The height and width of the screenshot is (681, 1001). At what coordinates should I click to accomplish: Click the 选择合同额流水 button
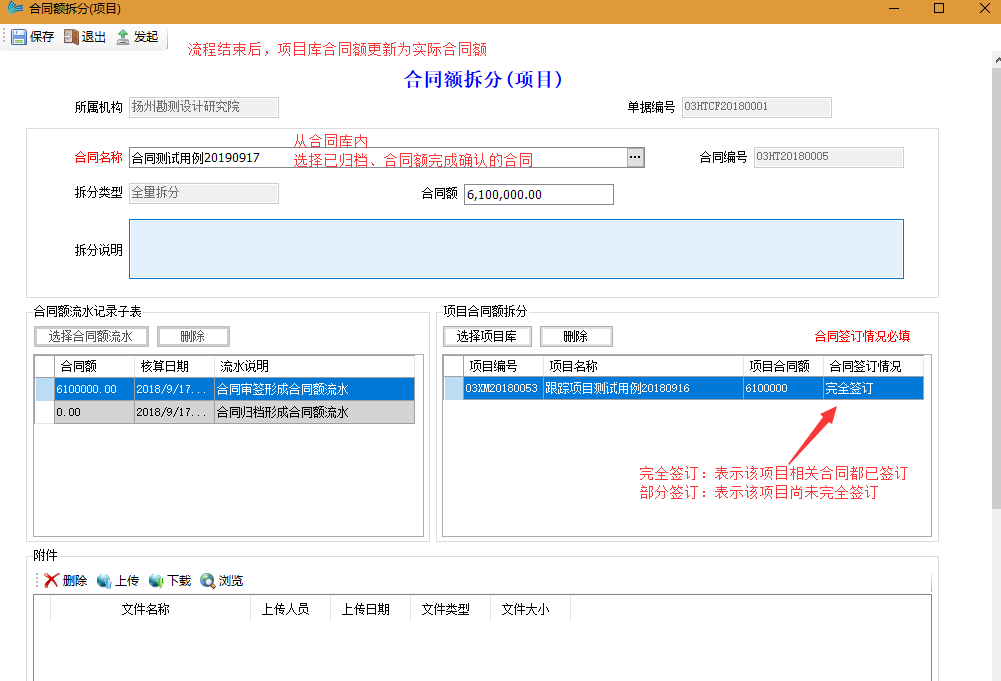pos(91,337)
